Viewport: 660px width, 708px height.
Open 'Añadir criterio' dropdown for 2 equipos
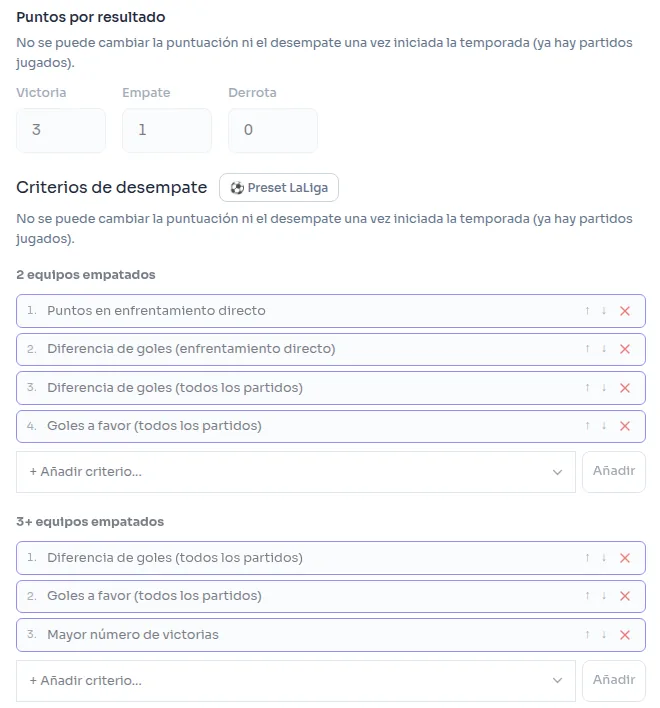pyautogui.click(x=296, y=472)
